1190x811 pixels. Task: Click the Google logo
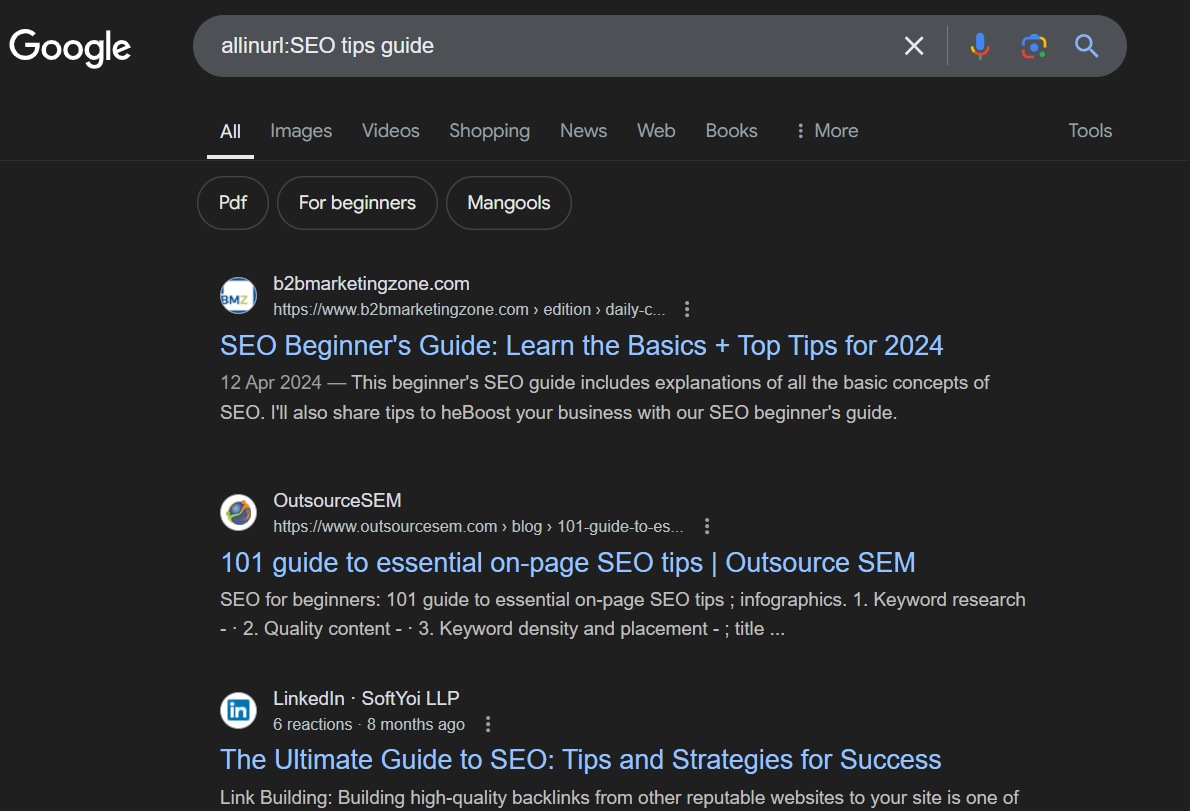coord(70,47)
